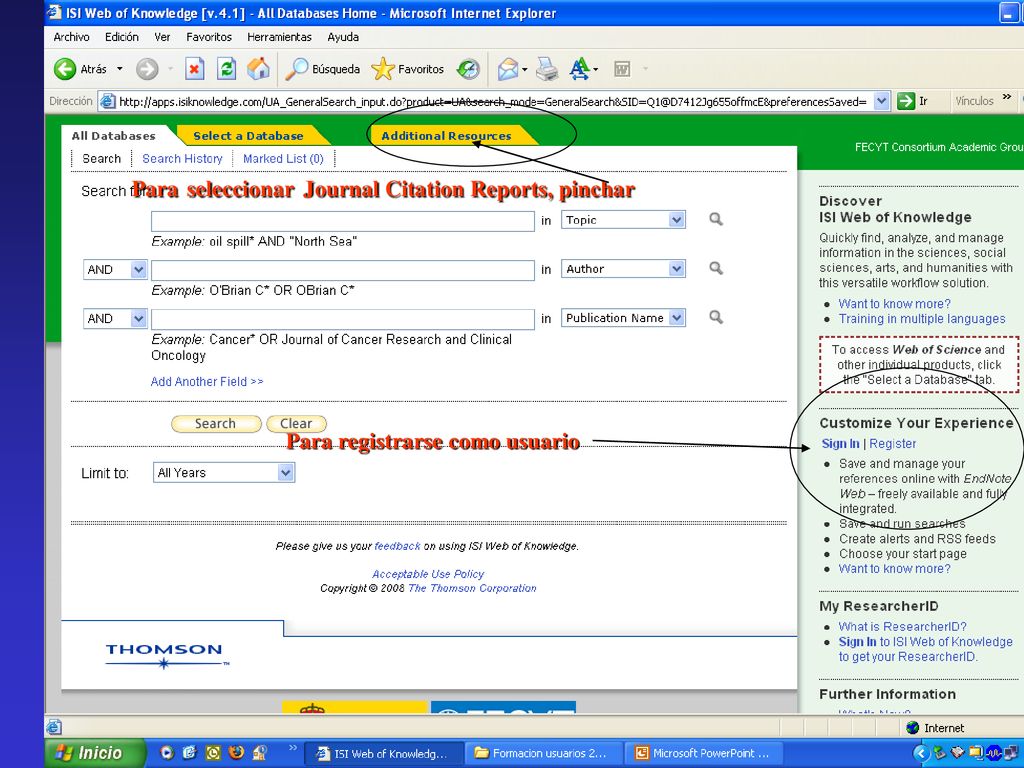Open the Back button history dropdown arrow
1024x768 pixels.
(120, 69)
